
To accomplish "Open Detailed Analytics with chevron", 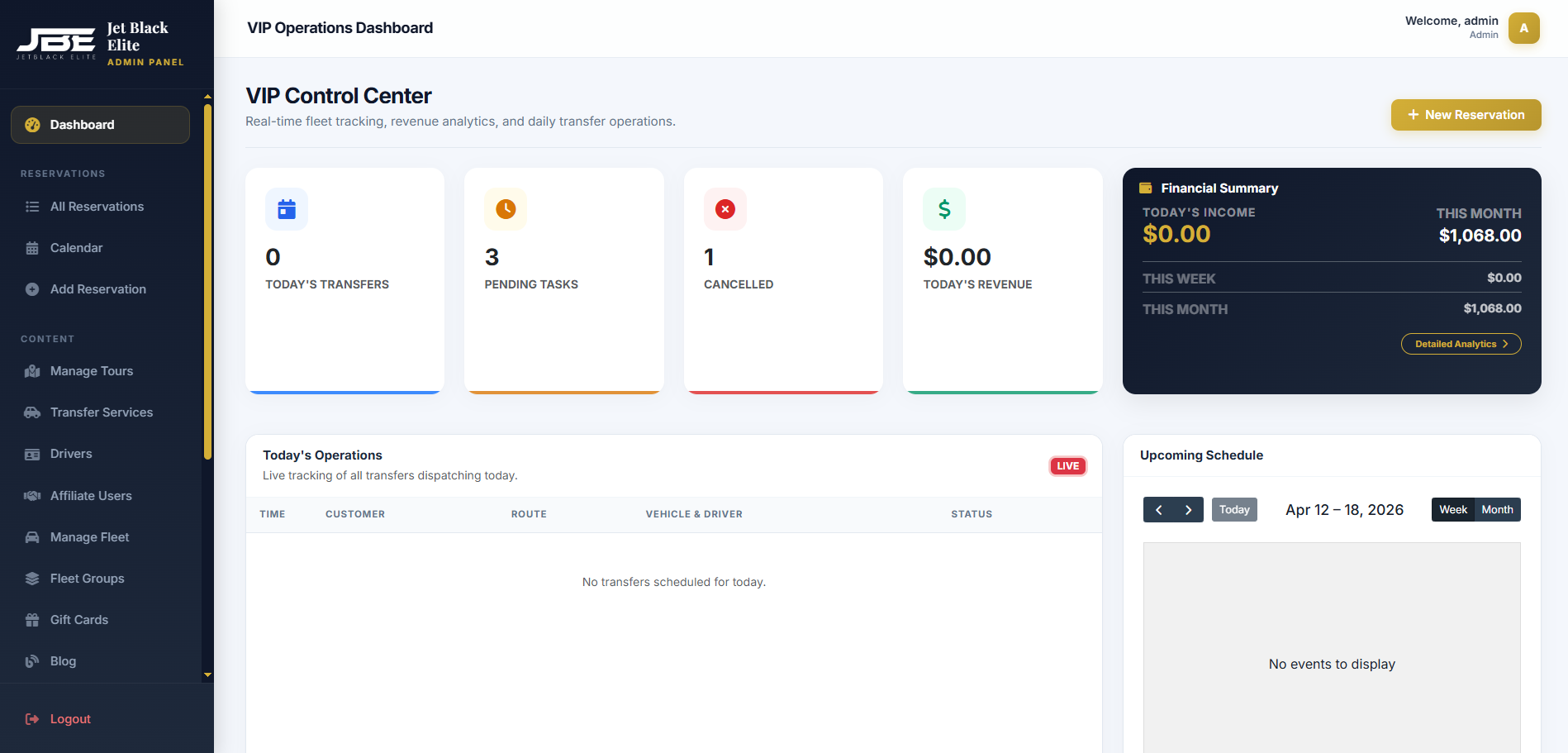I will 1460,344.
